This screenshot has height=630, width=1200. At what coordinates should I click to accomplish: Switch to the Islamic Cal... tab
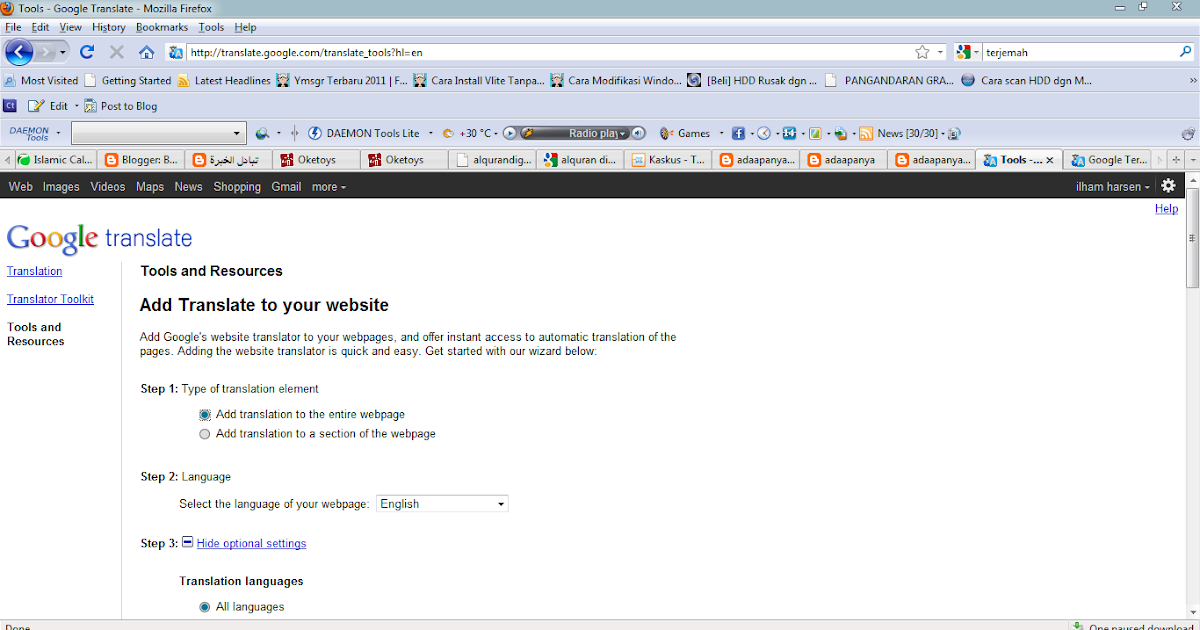point(55,160)
